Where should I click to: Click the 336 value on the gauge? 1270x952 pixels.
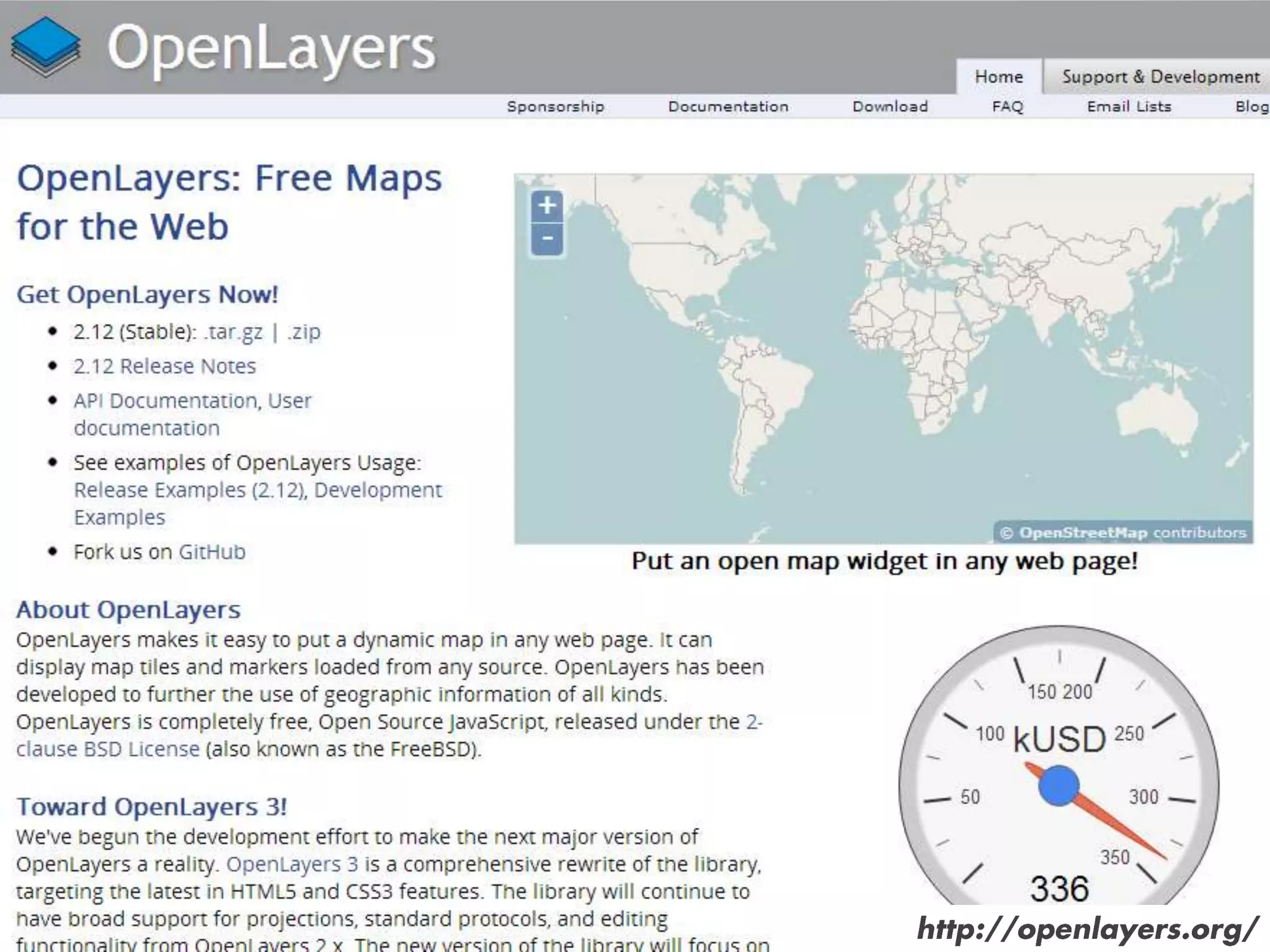tap(1059, 889)
